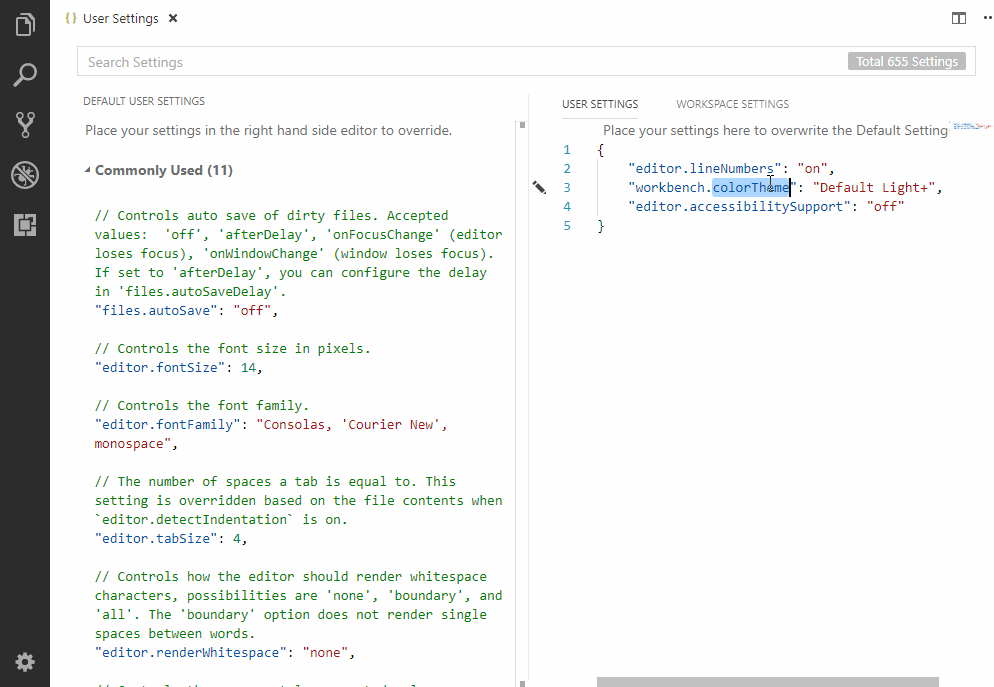
Task: Split the settings editor
Action: pos(958,18)
